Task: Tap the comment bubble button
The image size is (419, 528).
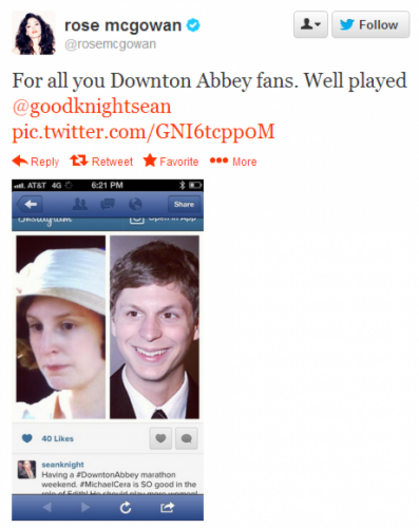Action: pyautogui.click(x=186, y=438)
